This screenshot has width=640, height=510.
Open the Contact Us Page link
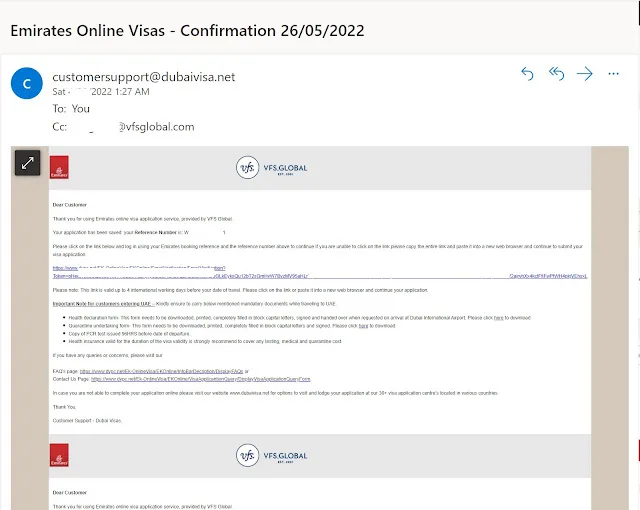[x=200, y=379]
